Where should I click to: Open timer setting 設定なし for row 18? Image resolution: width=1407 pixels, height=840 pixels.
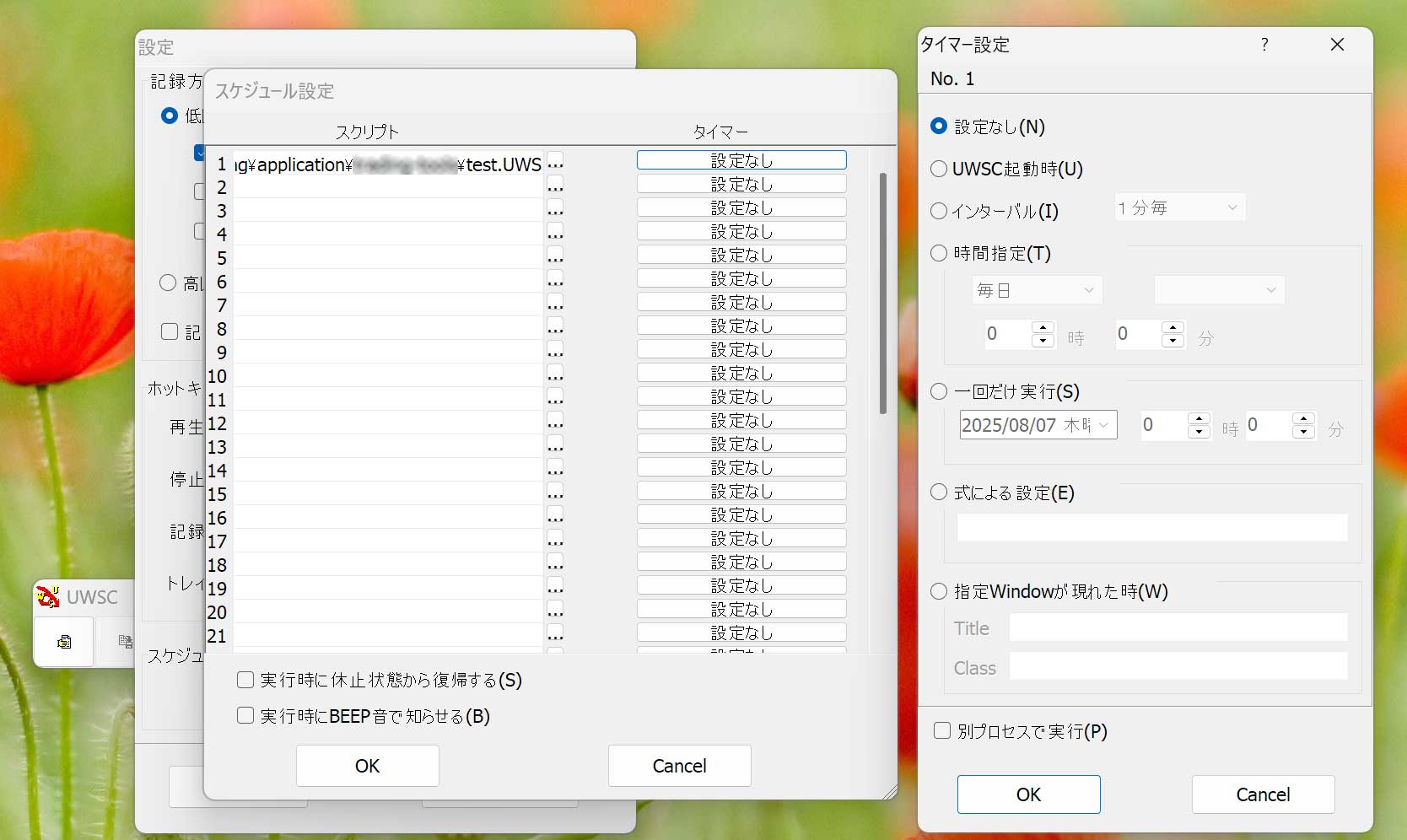tap(741, 562)
